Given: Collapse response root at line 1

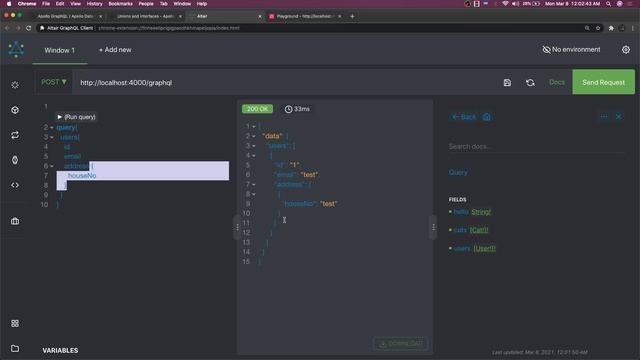Looking at the screenshot, I should coord(253,127).
